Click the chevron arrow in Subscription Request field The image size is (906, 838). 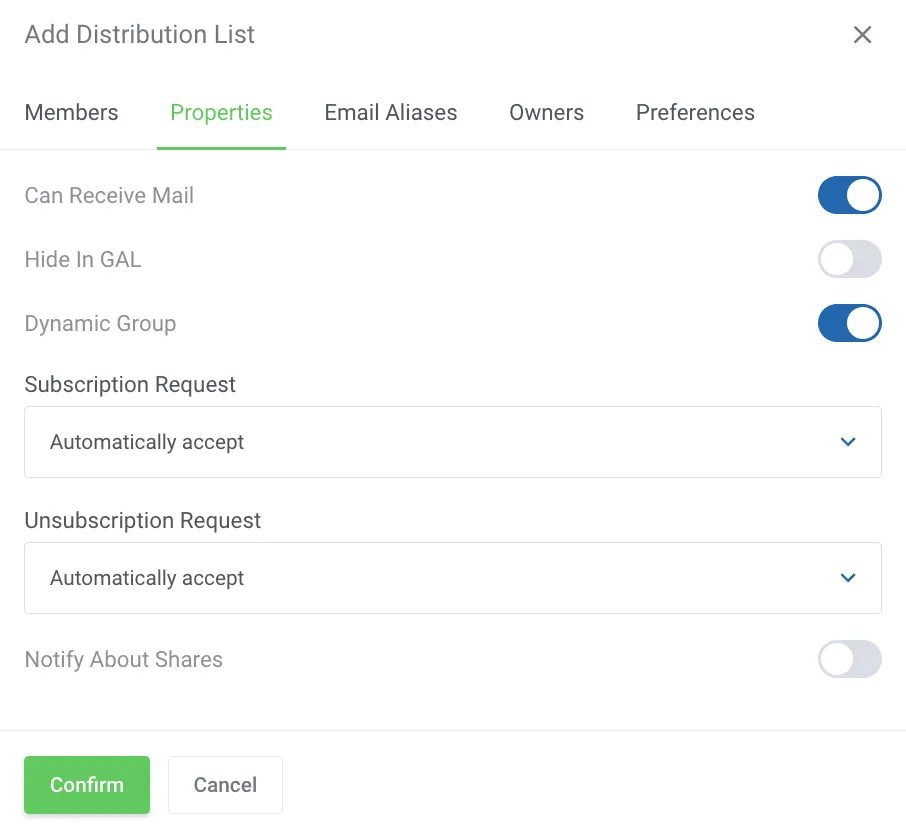coord(848,442)
